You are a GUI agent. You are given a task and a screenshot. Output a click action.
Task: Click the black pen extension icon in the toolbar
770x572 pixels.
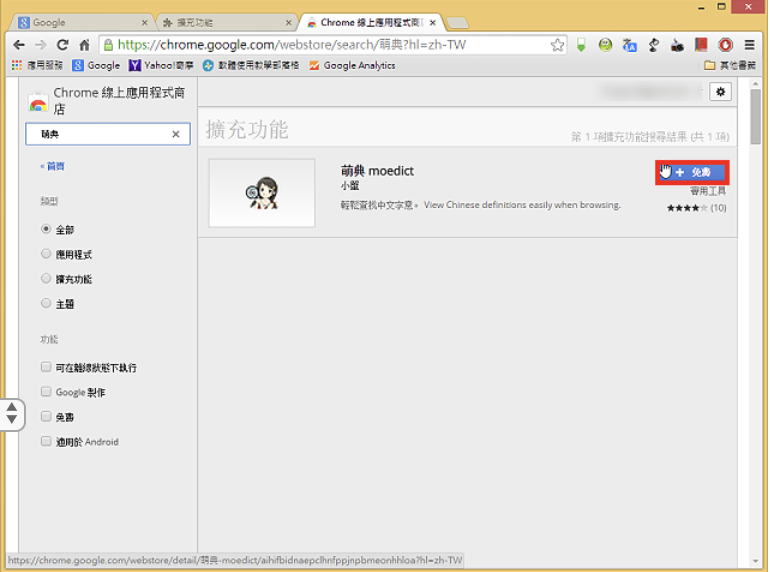[653, 45]
